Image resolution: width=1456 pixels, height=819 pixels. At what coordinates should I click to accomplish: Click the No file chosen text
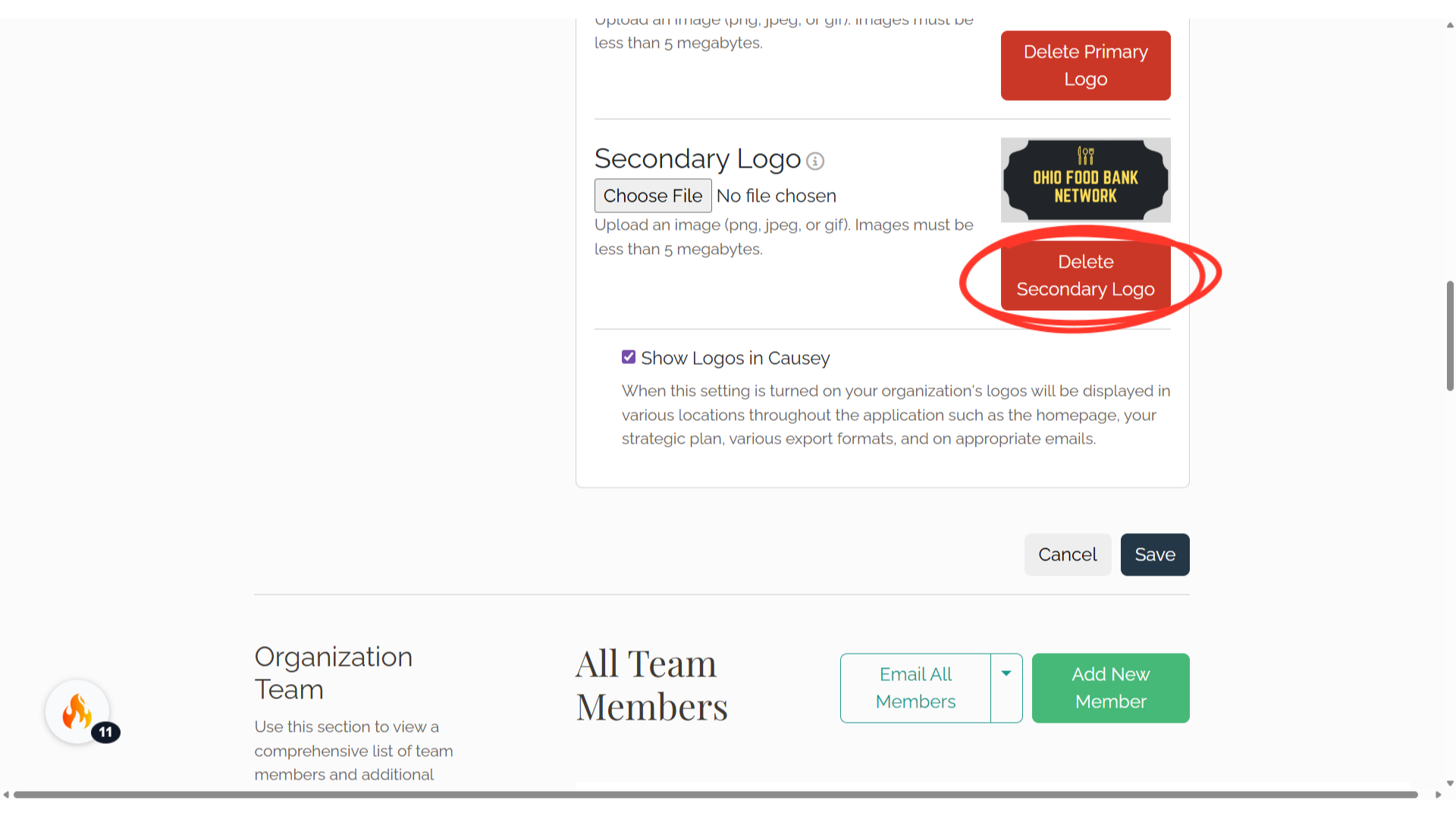pos(777,196)
